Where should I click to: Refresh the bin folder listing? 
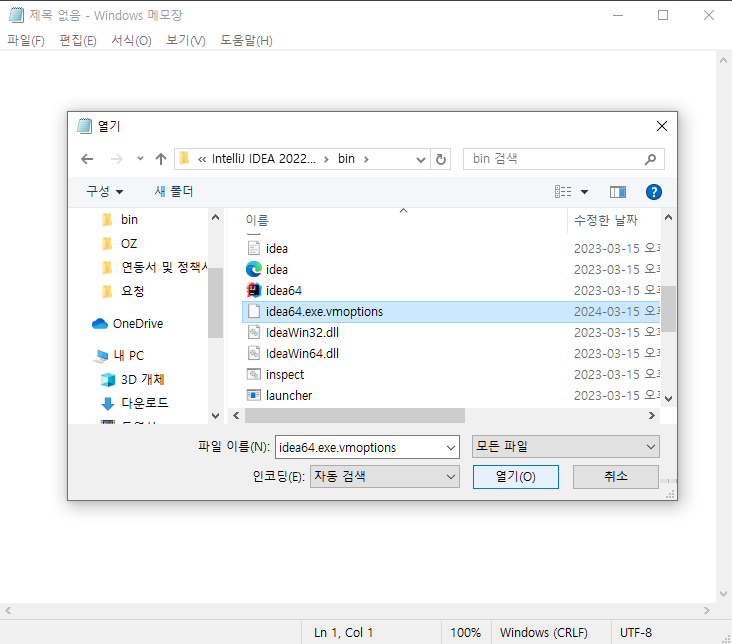[x=441, y=159]
